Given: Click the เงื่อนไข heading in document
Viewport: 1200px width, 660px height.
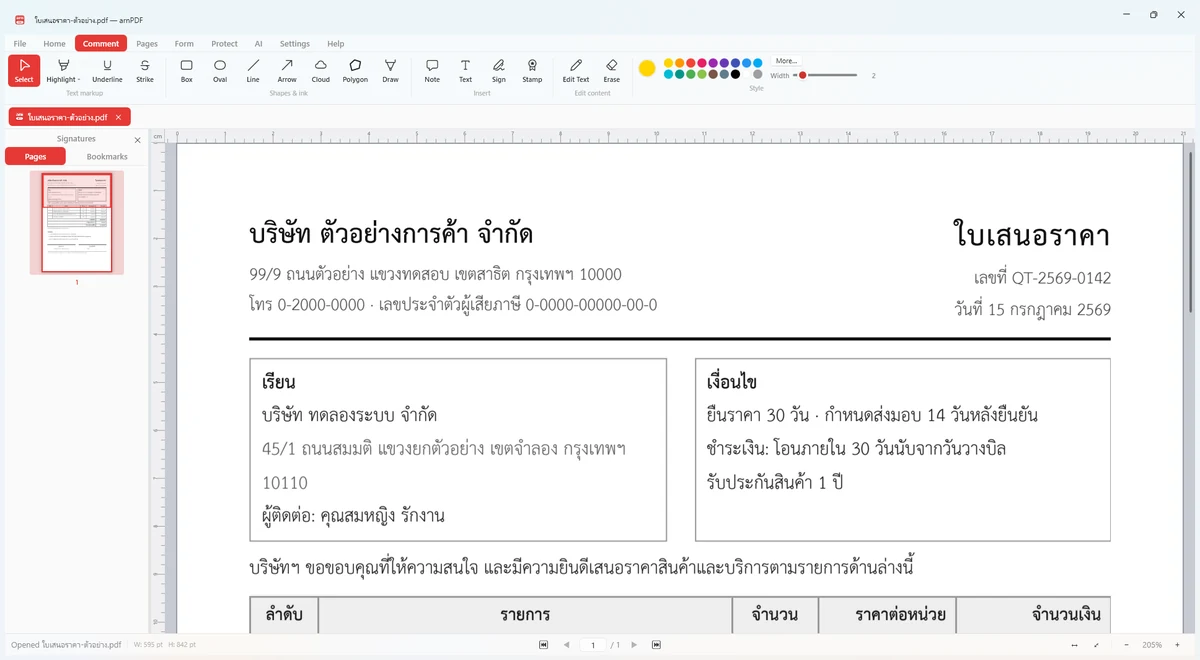Looking at the screenshot, I should [732, 382].
